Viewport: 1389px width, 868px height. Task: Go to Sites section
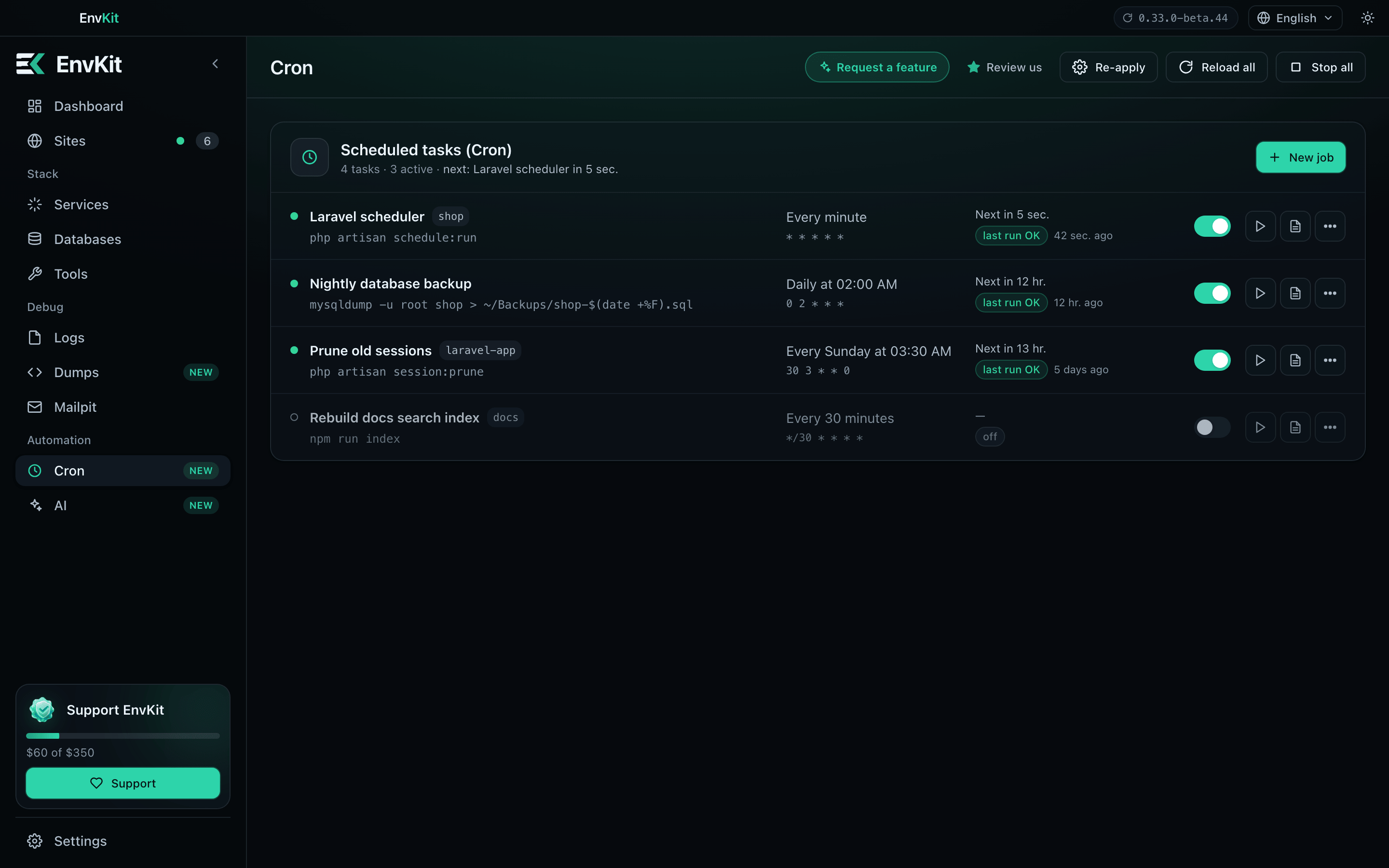123,141
